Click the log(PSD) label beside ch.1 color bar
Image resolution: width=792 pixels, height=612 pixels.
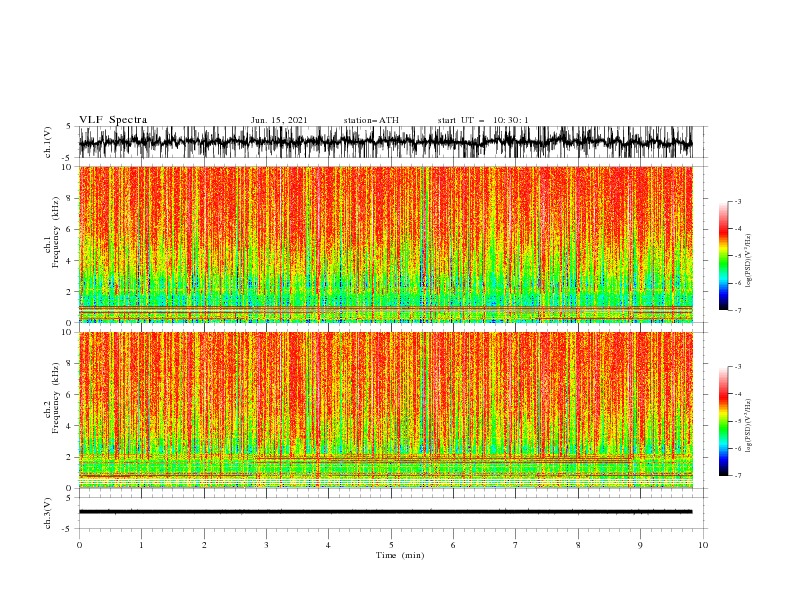click(x=748, y=261)
